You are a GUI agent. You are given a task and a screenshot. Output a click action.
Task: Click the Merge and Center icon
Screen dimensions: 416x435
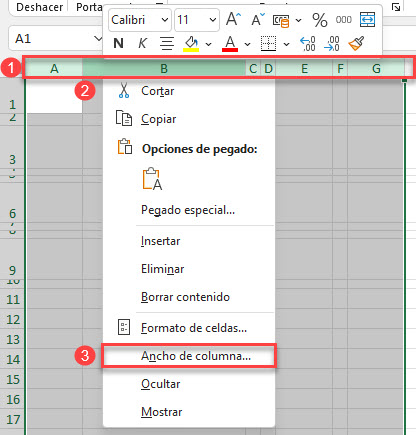(368, 20)
